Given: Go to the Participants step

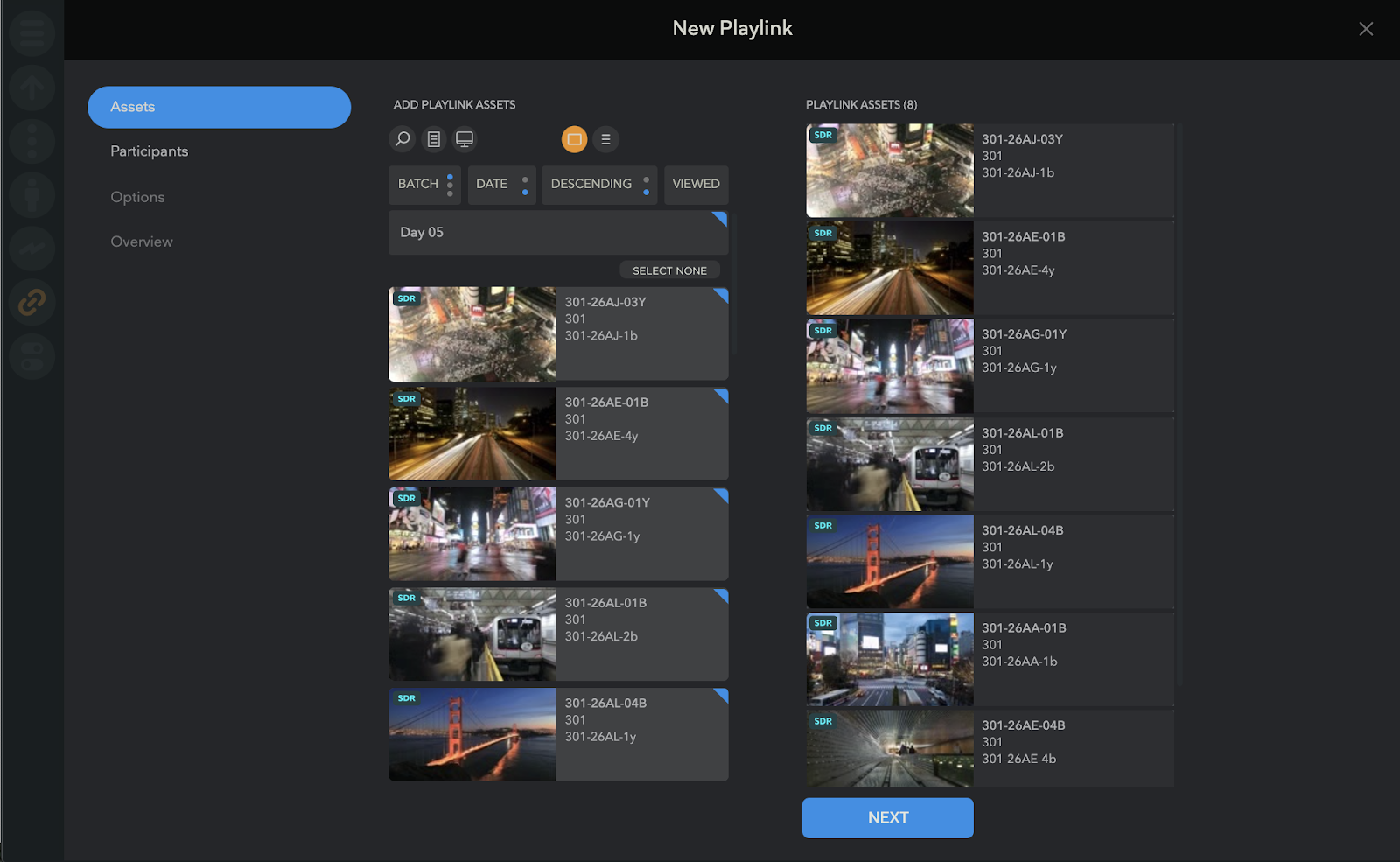Looking at the screenshot, I should point(150,151).
